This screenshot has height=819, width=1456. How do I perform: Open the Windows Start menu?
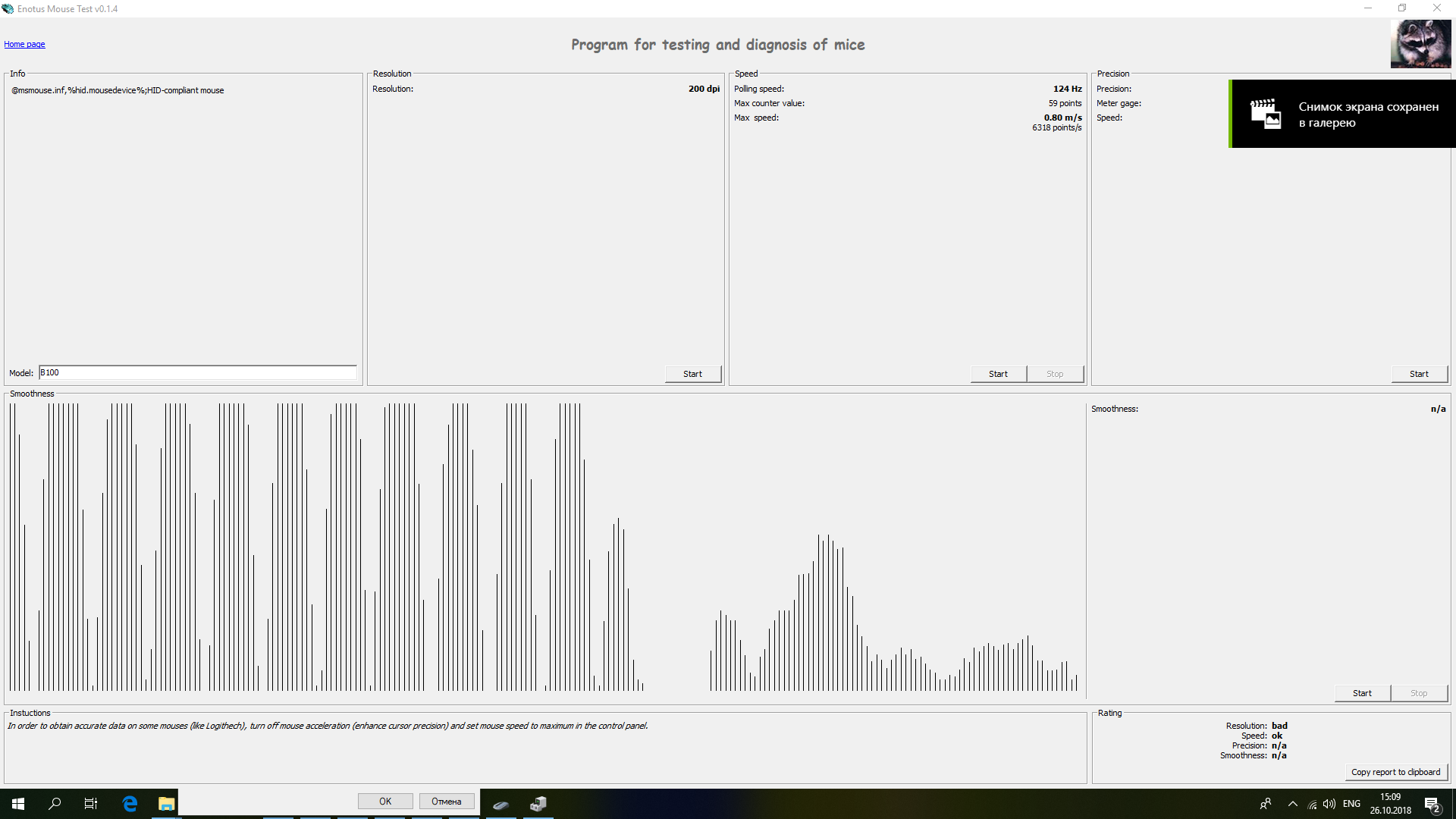[18, 803]
